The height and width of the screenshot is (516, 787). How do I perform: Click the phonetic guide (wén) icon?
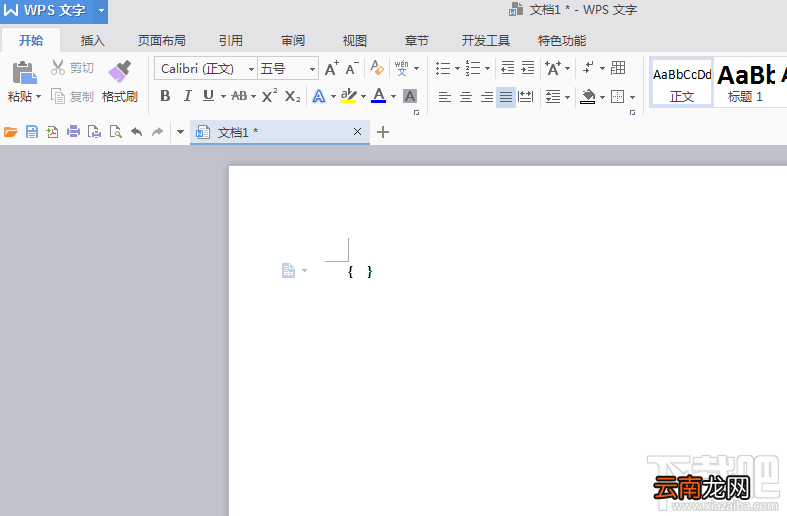point(402,68)
